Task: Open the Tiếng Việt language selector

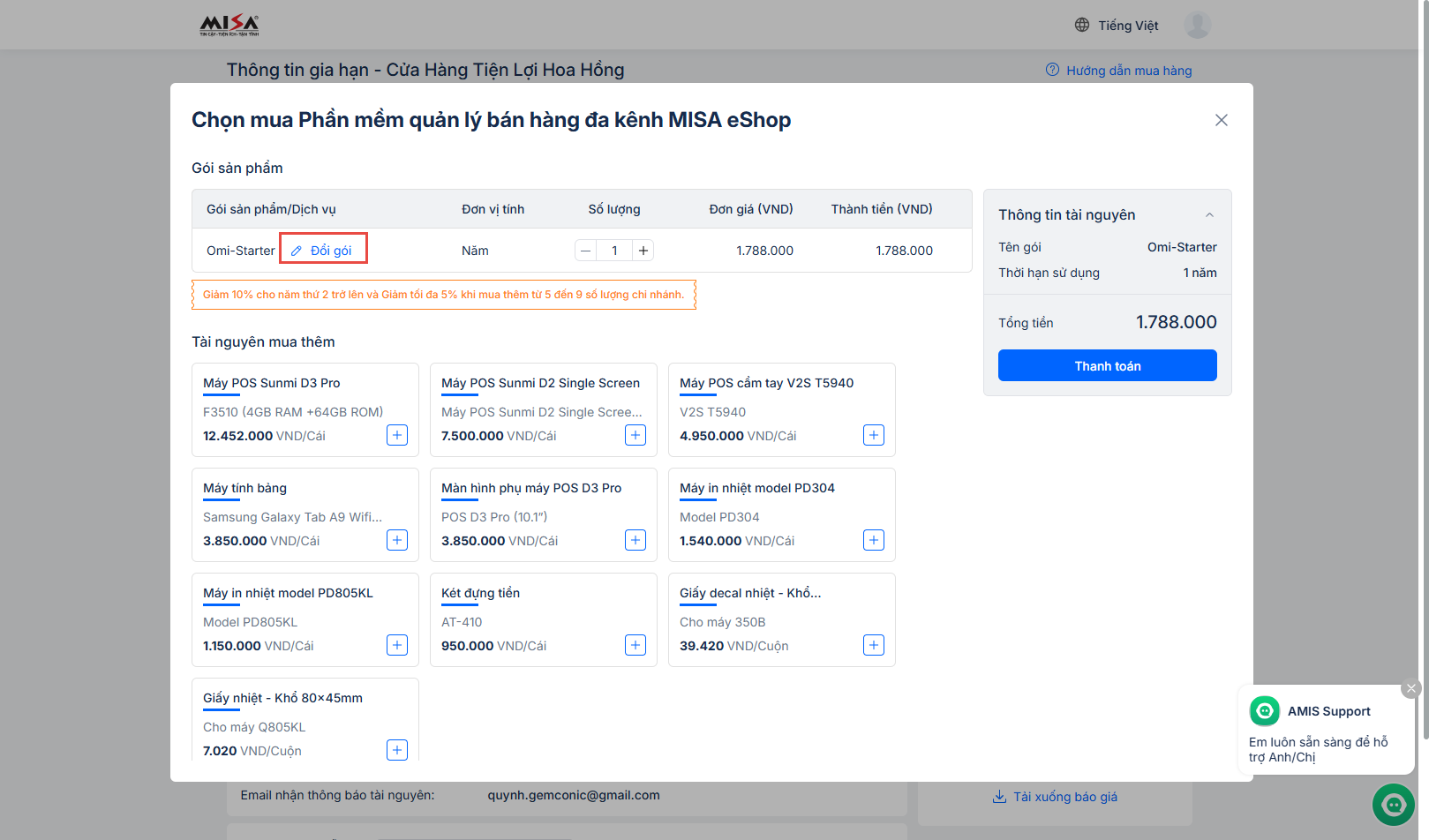Action: [1117, 26]
